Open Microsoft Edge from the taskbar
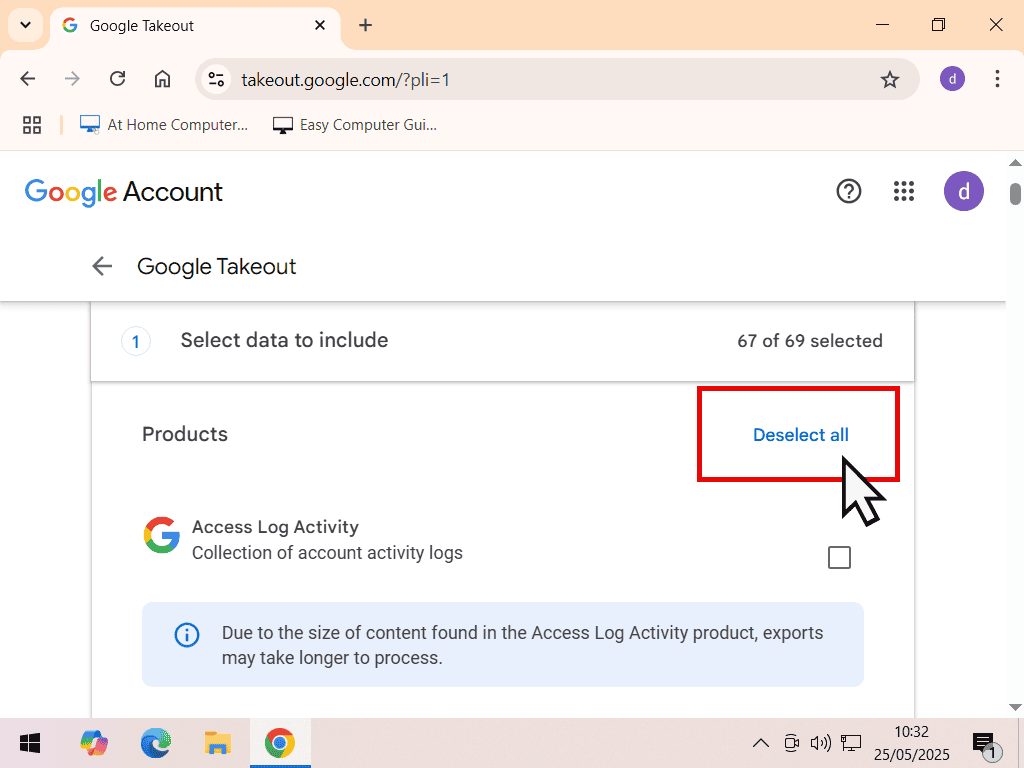The image size is (1024, 768). click(x=156, y=743)
